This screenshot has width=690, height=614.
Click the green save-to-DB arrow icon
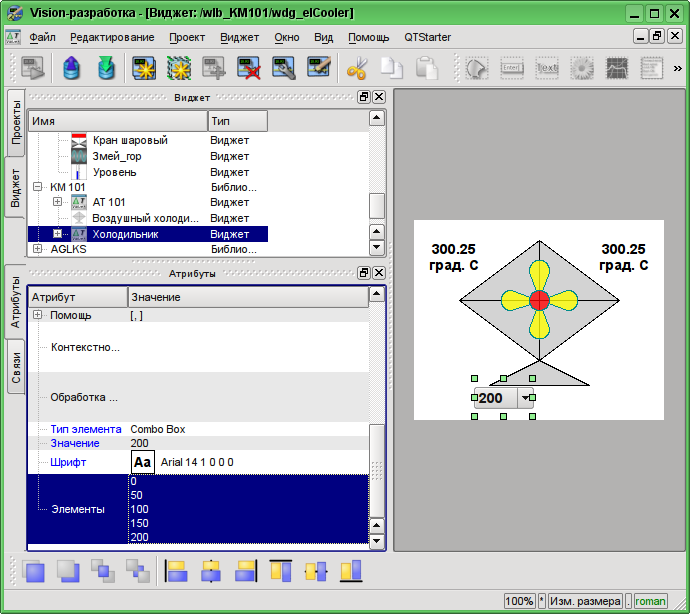[x=106, y=69]
